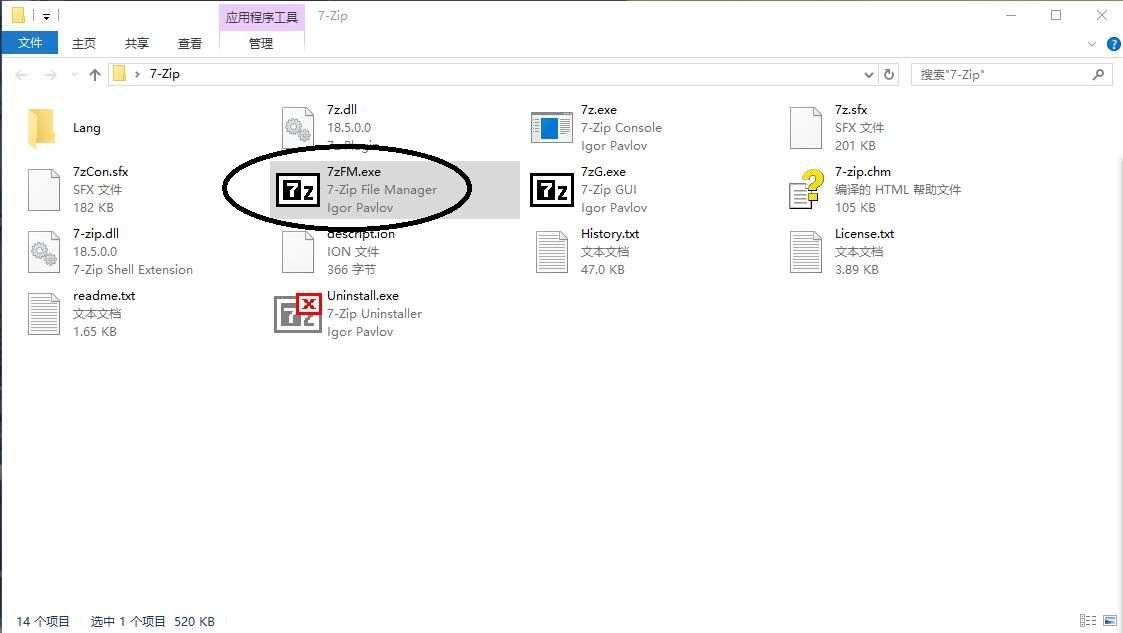Screen dimensions: 1123x633
Task: Click the 7z.exe file name
Action: click(599, 110)
